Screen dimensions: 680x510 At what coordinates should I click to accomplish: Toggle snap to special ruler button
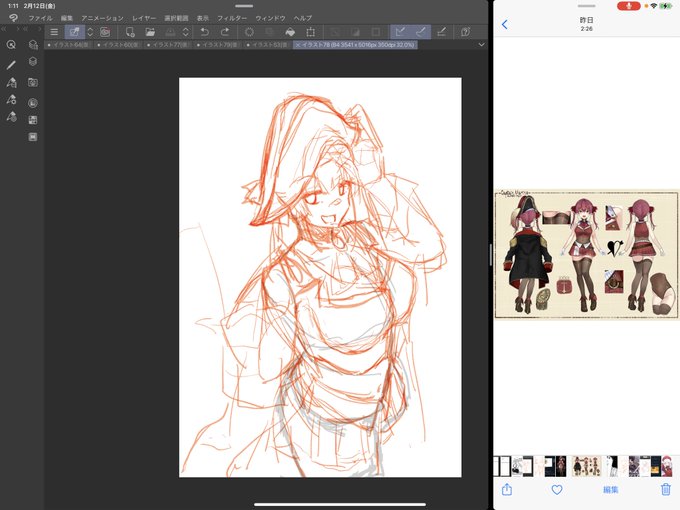[x=421, y=32]
